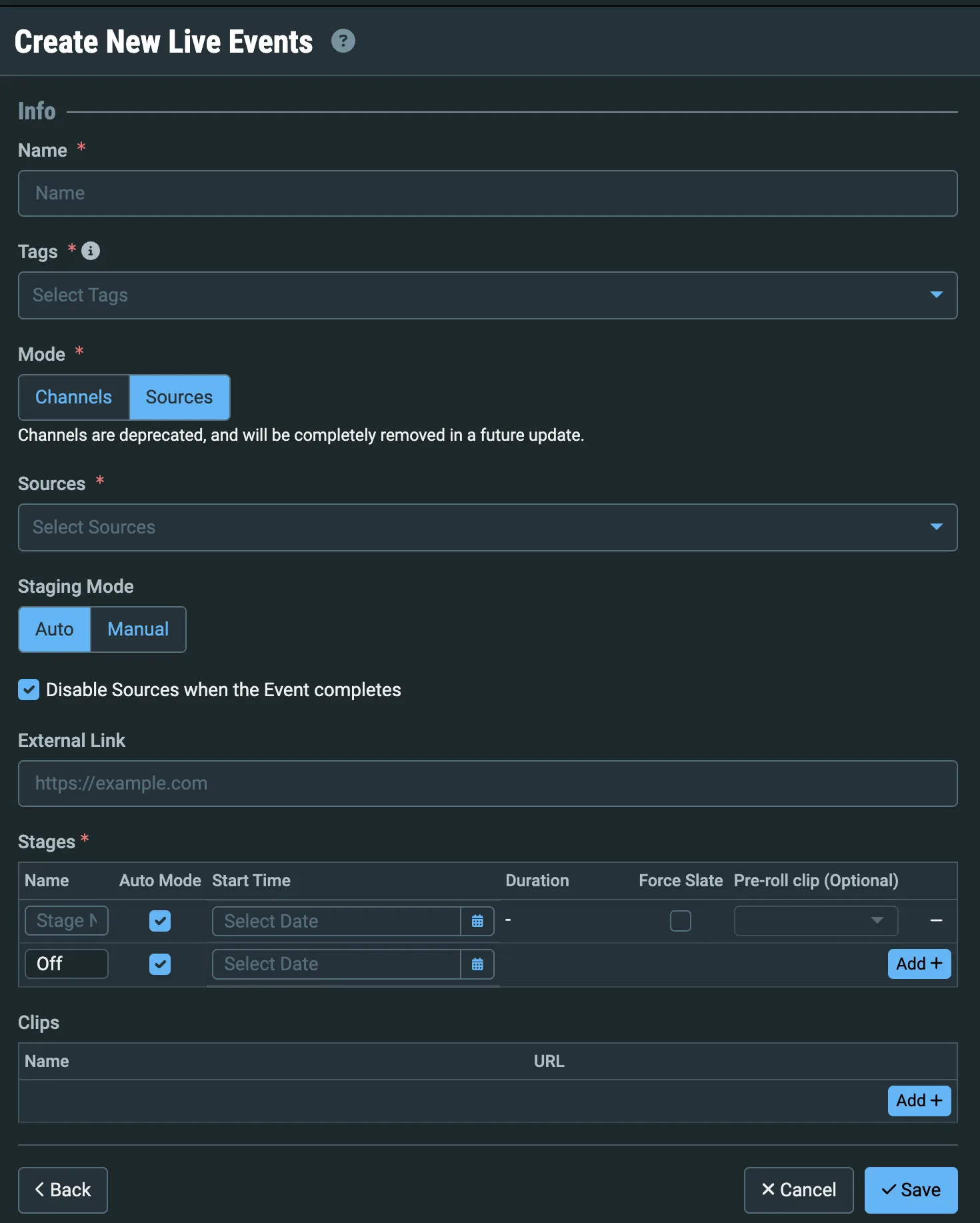The height and width of the screenshot is (1223, 980).
Task: Click the channels deprecation notice text
Action: click(301, 435)
